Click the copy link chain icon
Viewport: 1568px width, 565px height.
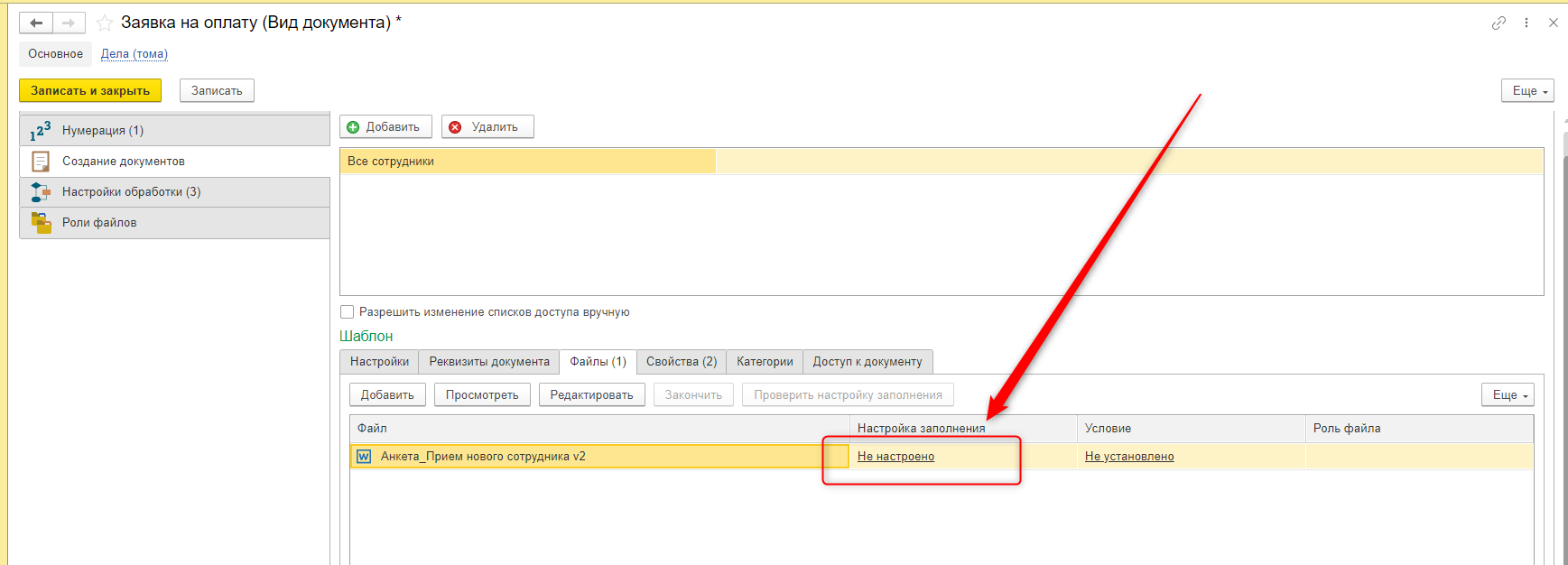[1498, 23]
